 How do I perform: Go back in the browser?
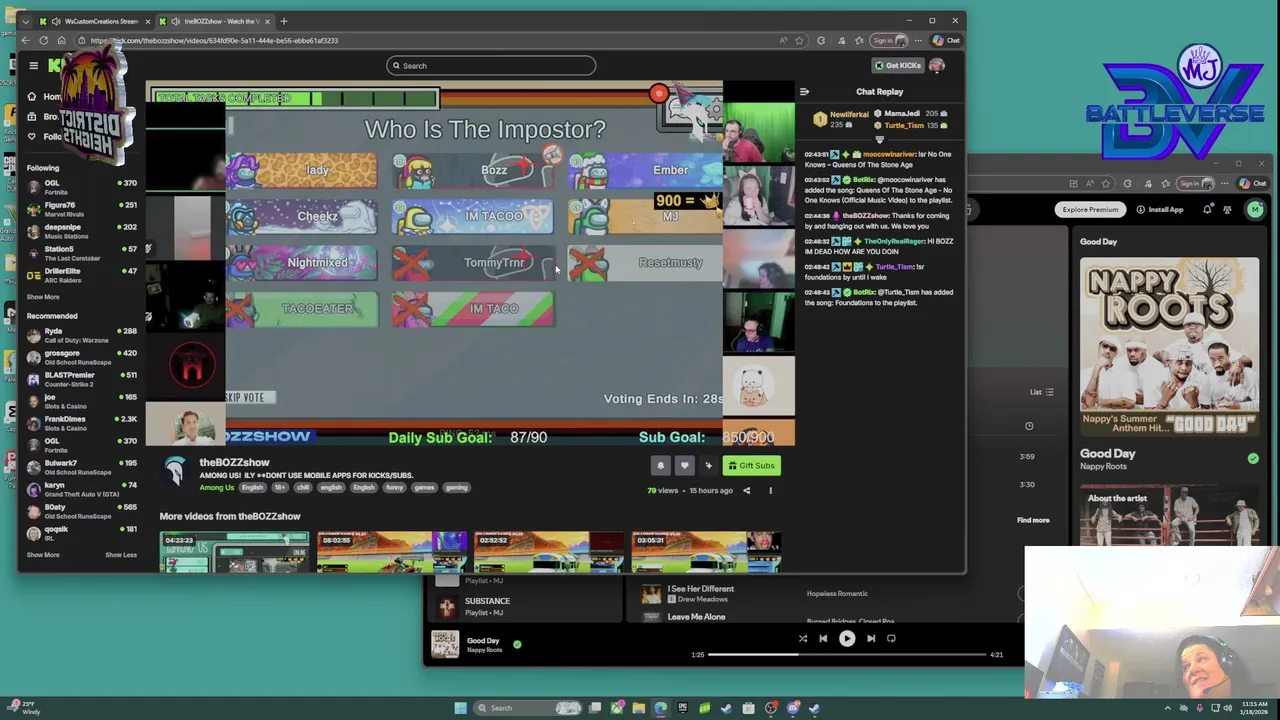pyautogui.click(x=26, y=41)
